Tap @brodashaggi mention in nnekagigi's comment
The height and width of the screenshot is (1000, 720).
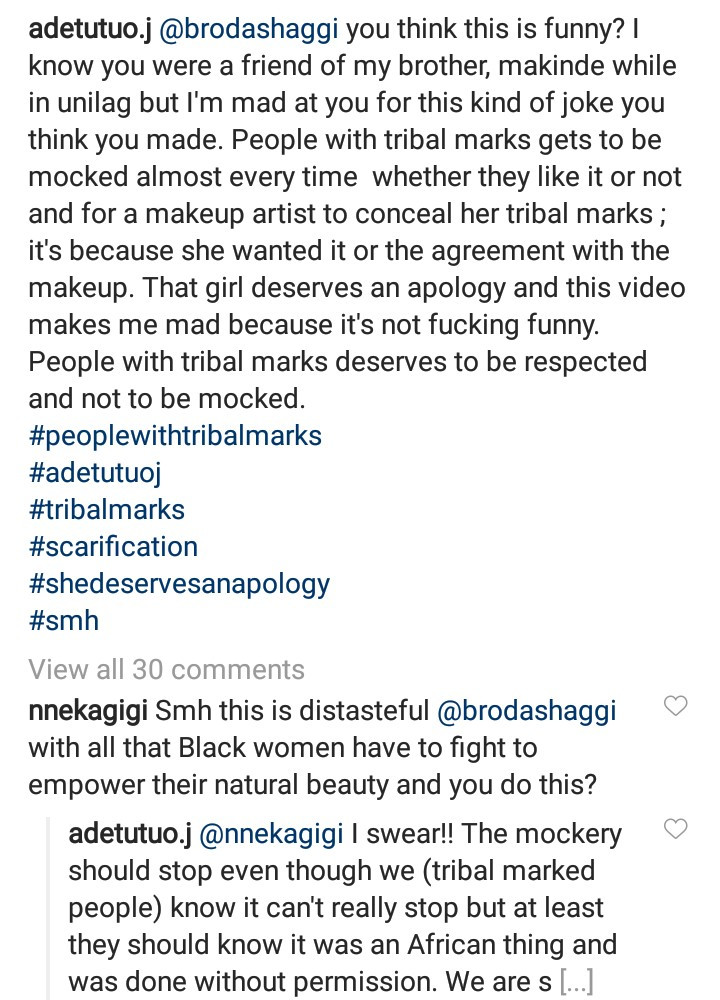point(527,710)
